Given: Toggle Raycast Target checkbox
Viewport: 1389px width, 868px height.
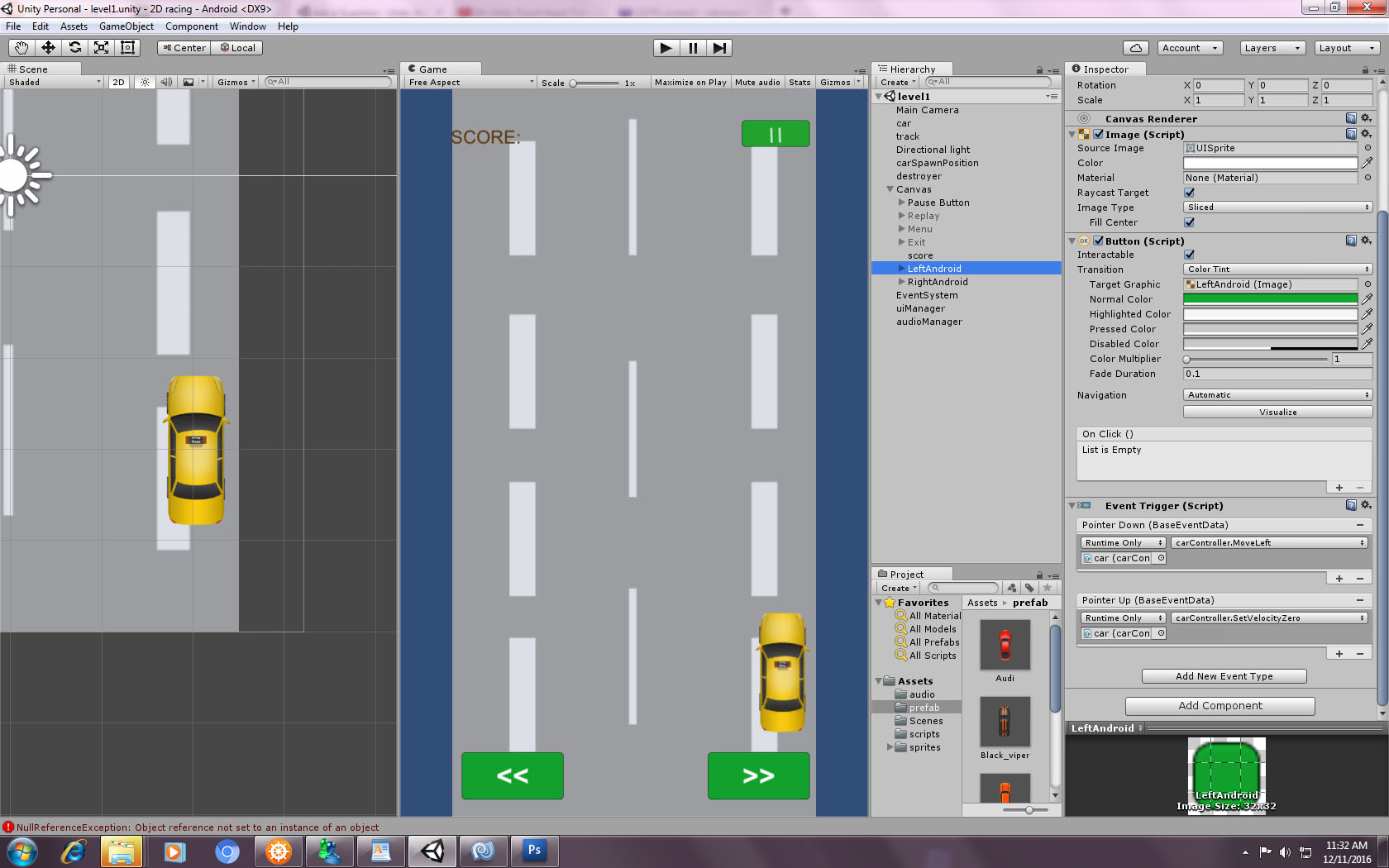Looking at the screenshot, I should click(1189, 193).
